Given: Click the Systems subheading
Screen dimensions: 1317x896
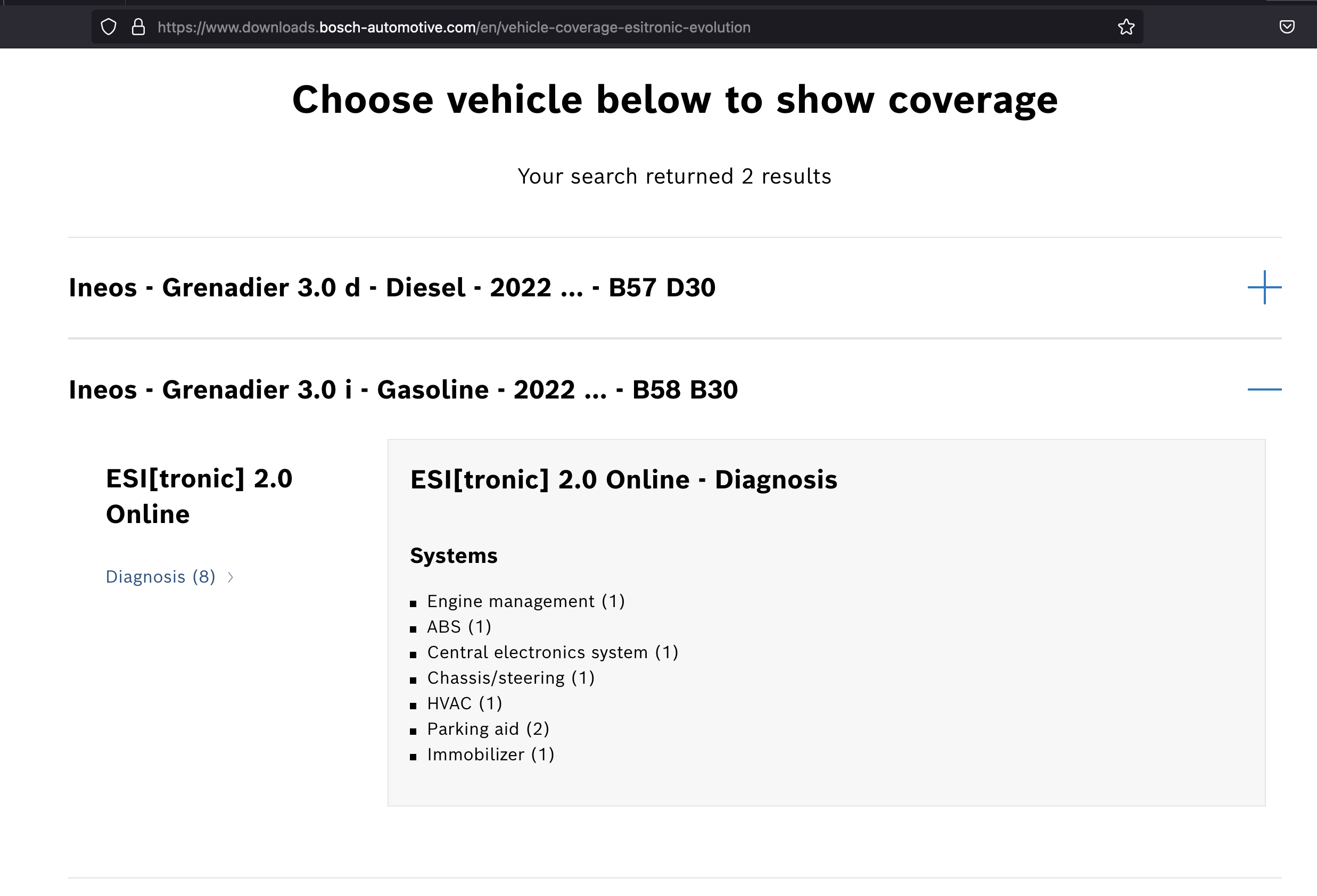Looking at the screenshot, I should [454, 555].
